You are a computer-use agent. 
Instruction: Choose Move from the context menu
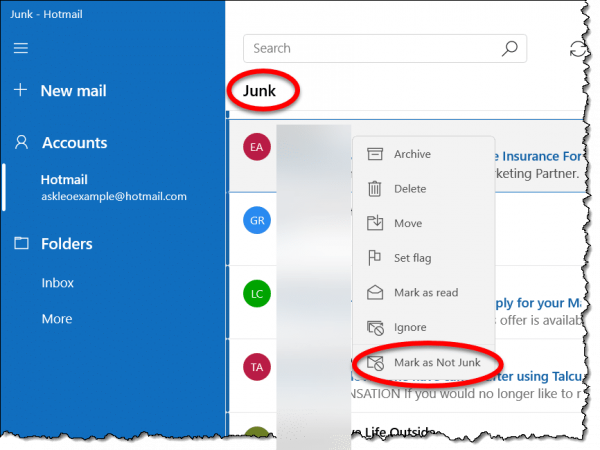pos(423,223)
